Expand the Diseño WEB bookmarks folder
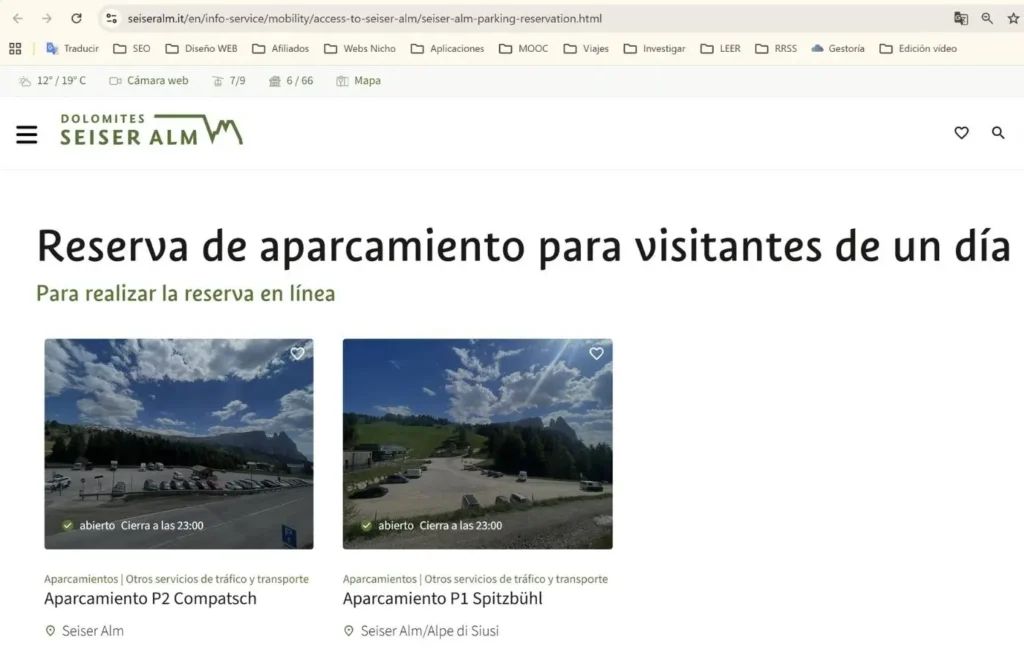The height and width of the screenshot is (658, 1024). click(201, 48)
